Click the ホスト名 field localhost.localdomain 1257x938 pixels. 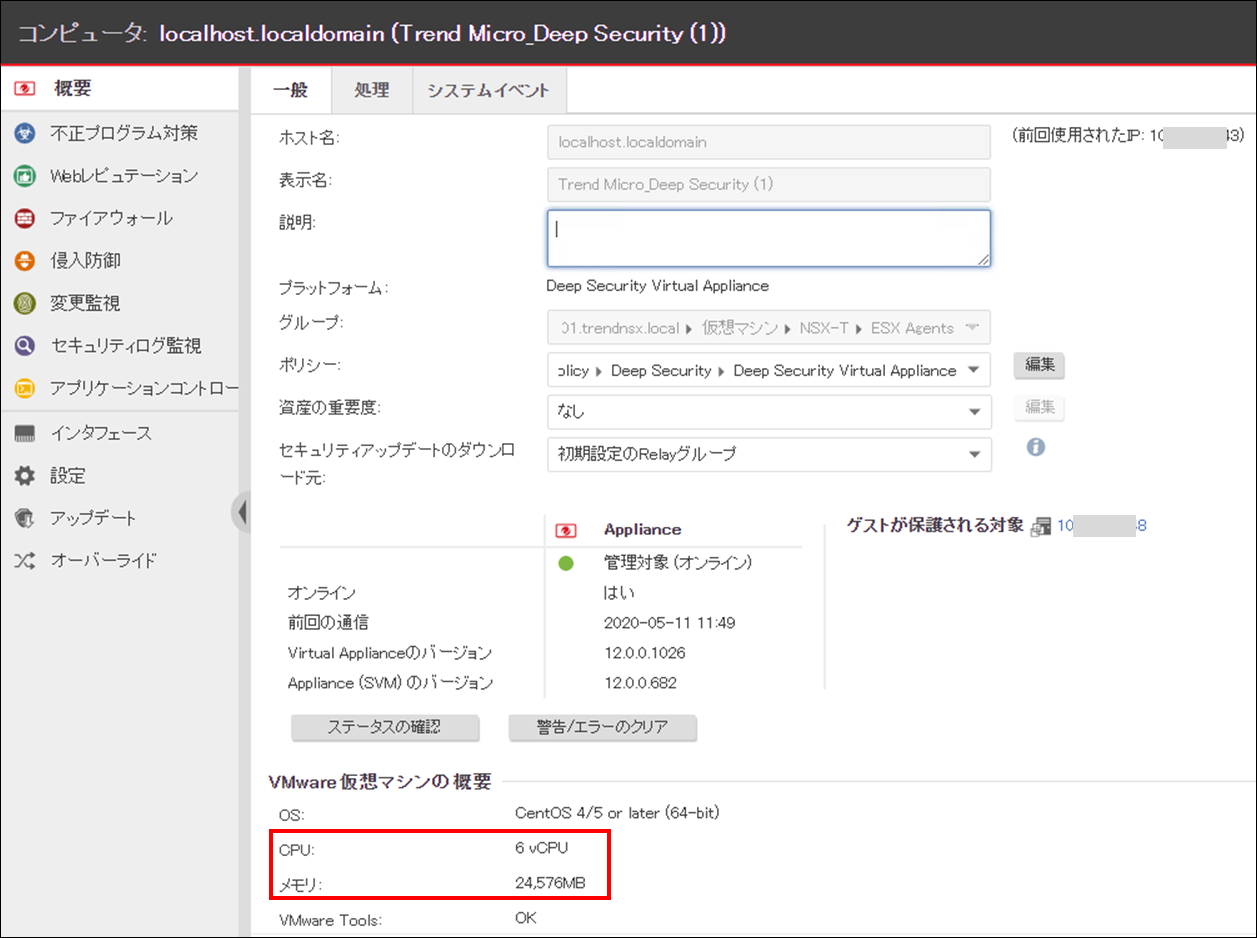(x=769, y=143)
